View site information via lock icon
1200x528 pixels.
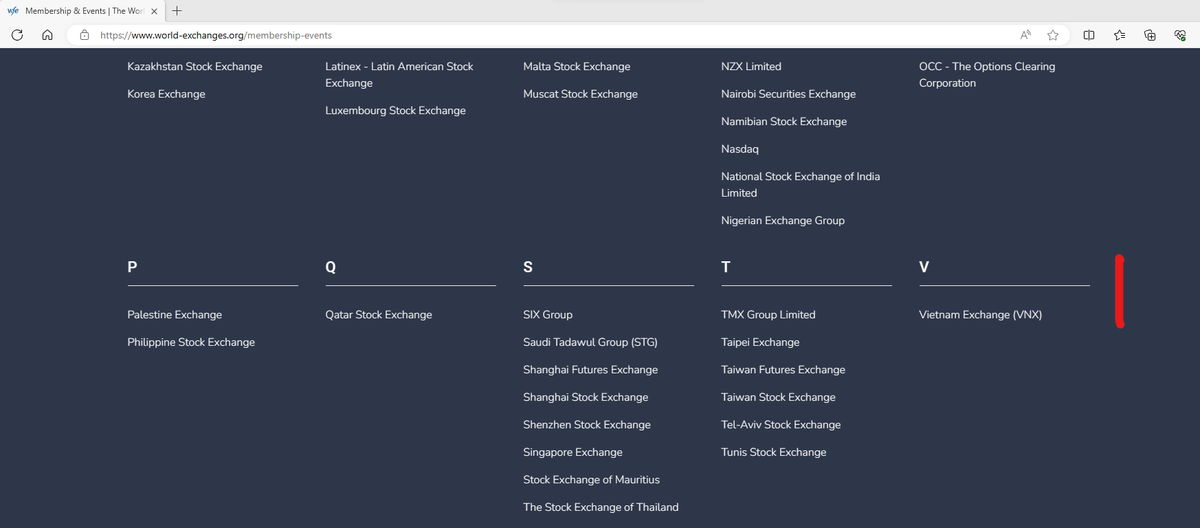[x=85, y=35]
